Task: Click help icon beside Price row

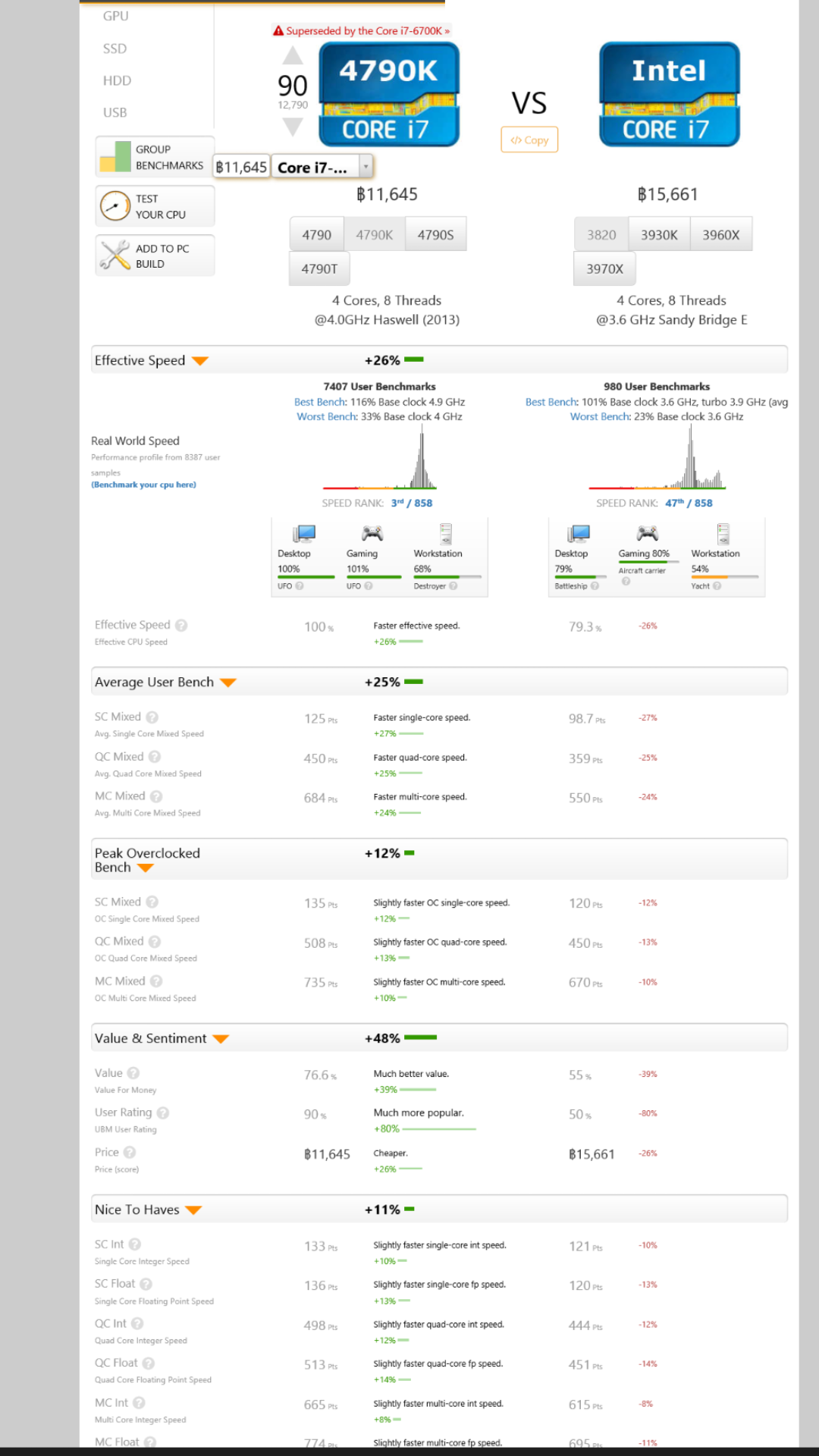Action: click(130, 1153)
